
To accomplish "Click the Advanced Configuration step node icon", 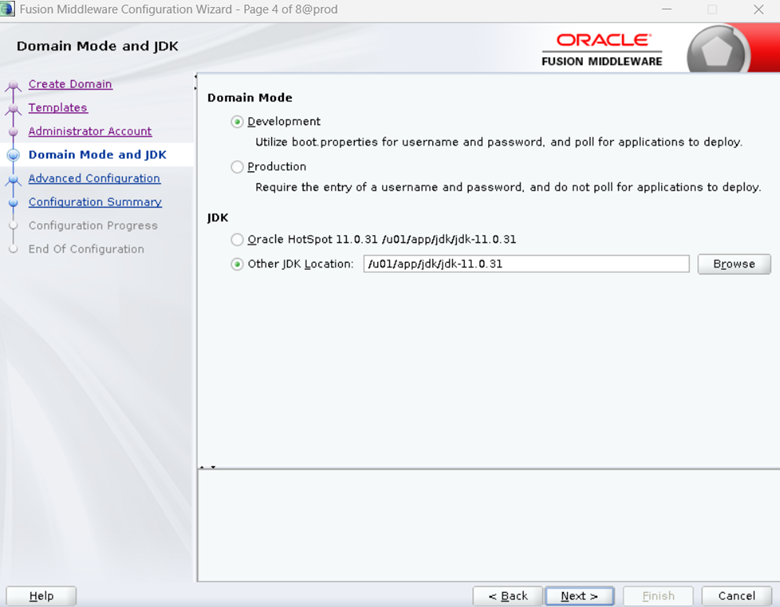I will (x=13, y=179).
